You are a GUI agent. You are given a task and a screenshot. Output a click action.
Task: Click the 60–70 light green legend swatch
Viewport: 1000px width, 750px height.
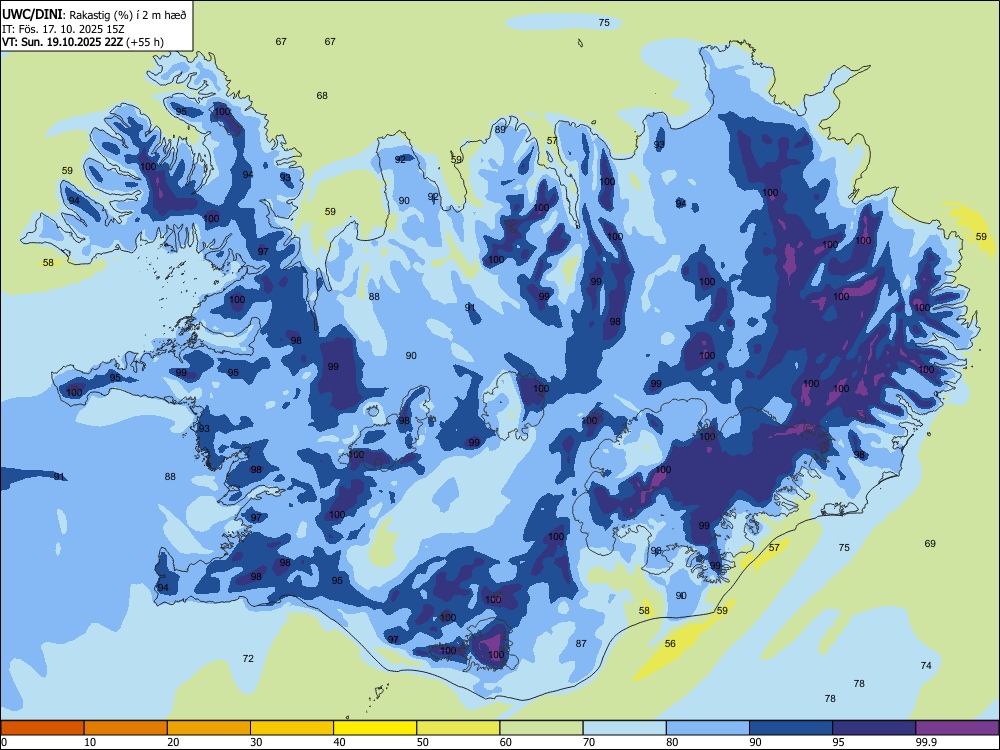point(541,728)
